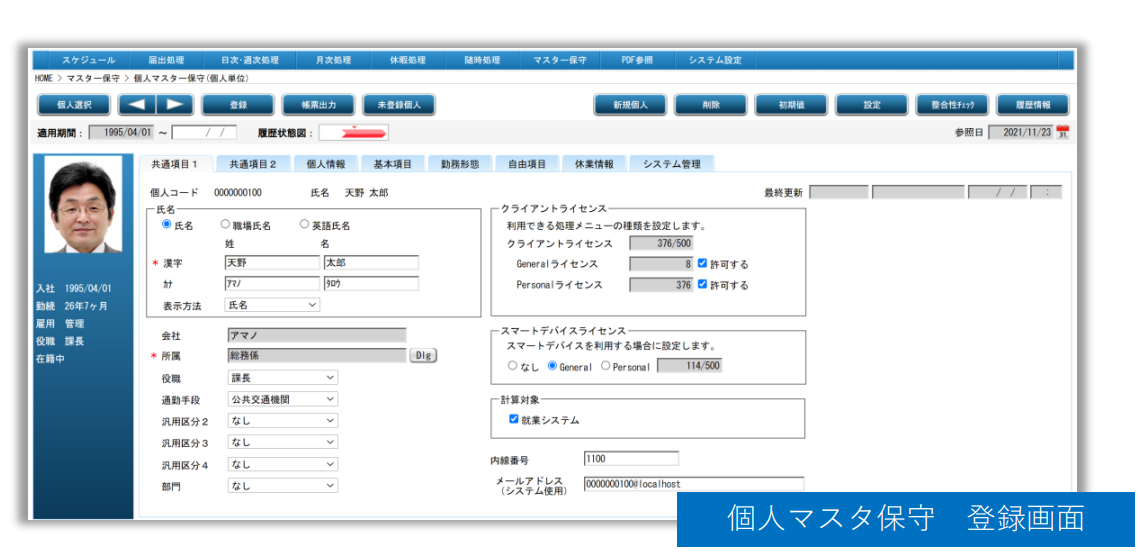
Task: Click the next record right arrow button
Action: coord(174,104)
